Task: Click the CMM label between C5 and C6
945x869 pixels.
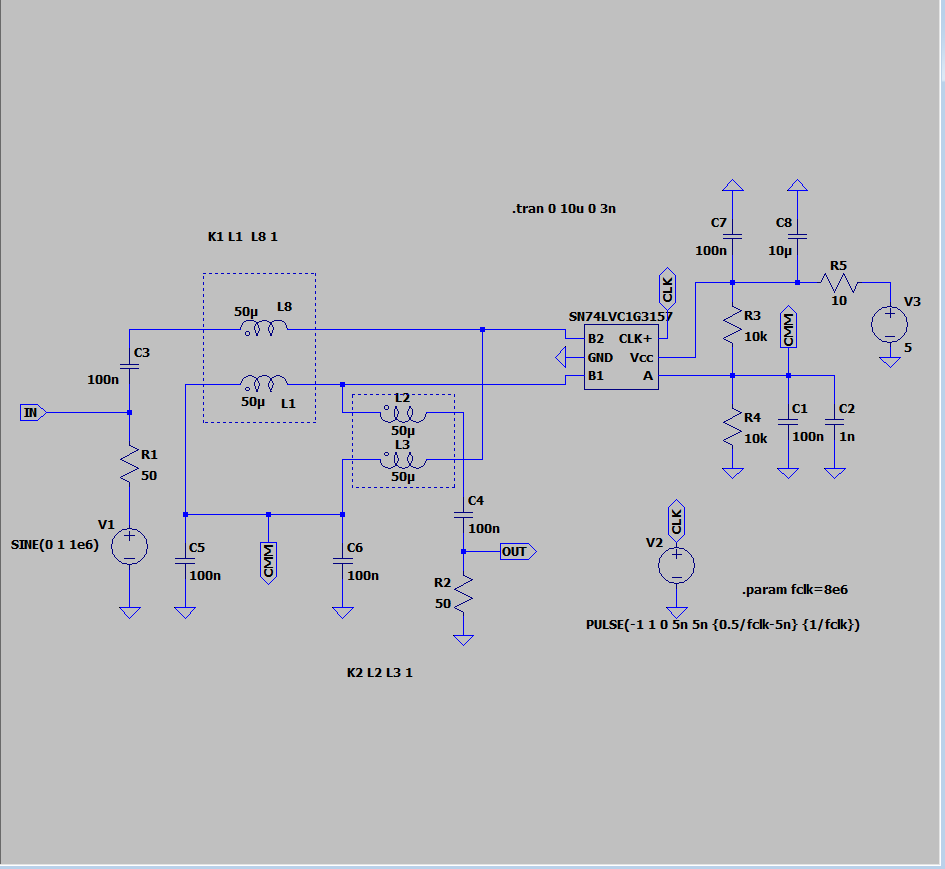Action: (268, 561)
